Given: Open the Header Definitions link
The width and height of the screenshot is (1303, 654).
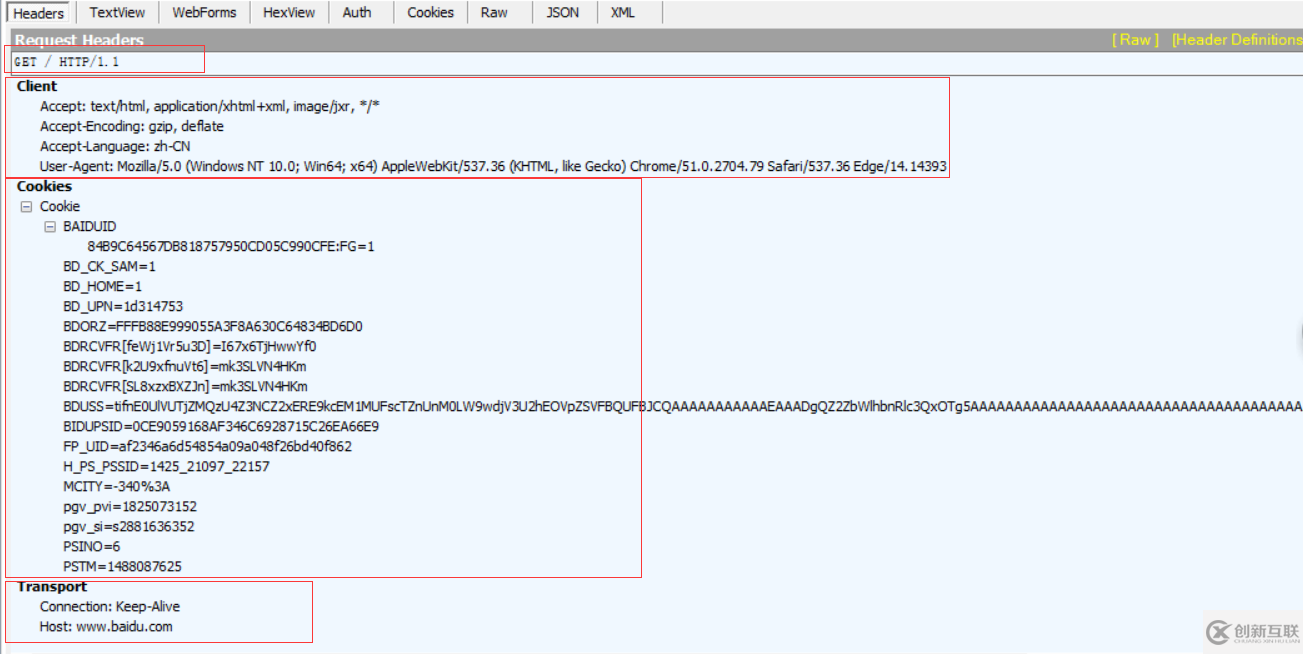Looking at the screenshot, I should 1237,40.
